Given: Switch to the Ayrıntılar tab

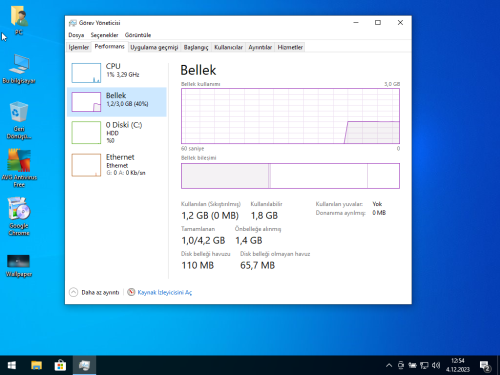Looking at the screenshot, I should point(260,47).
